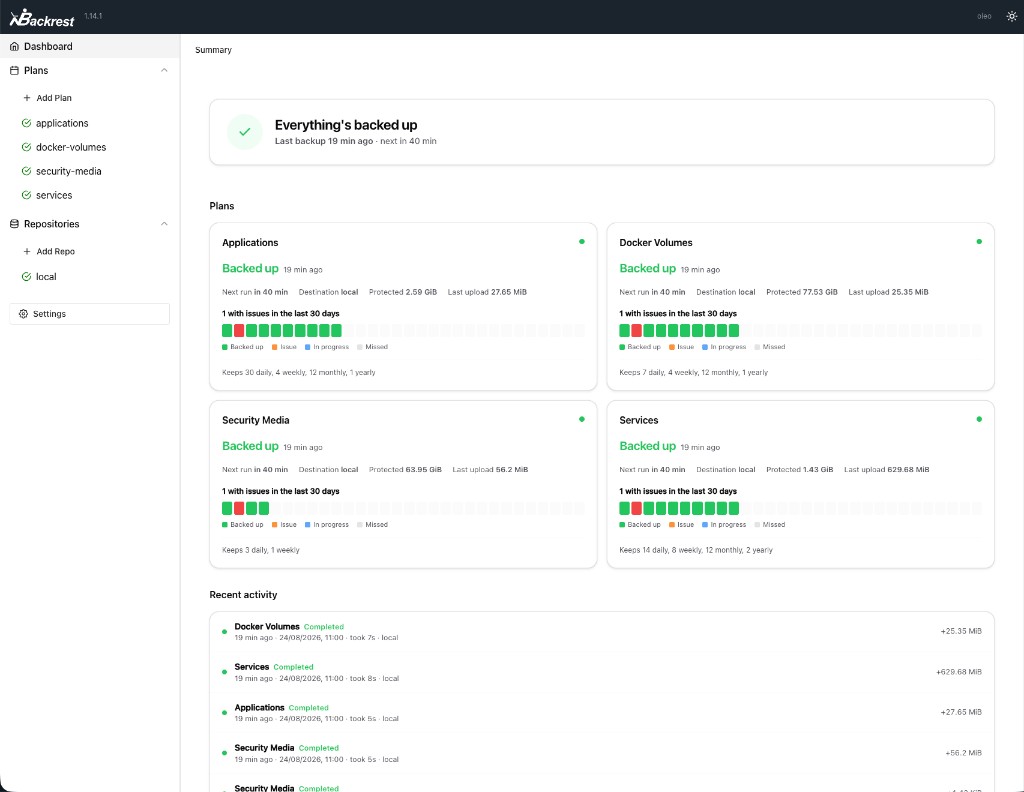Collapse the Repositories section chevron
The height and width of the screenshot is (792, 1024).
[165, 224]
